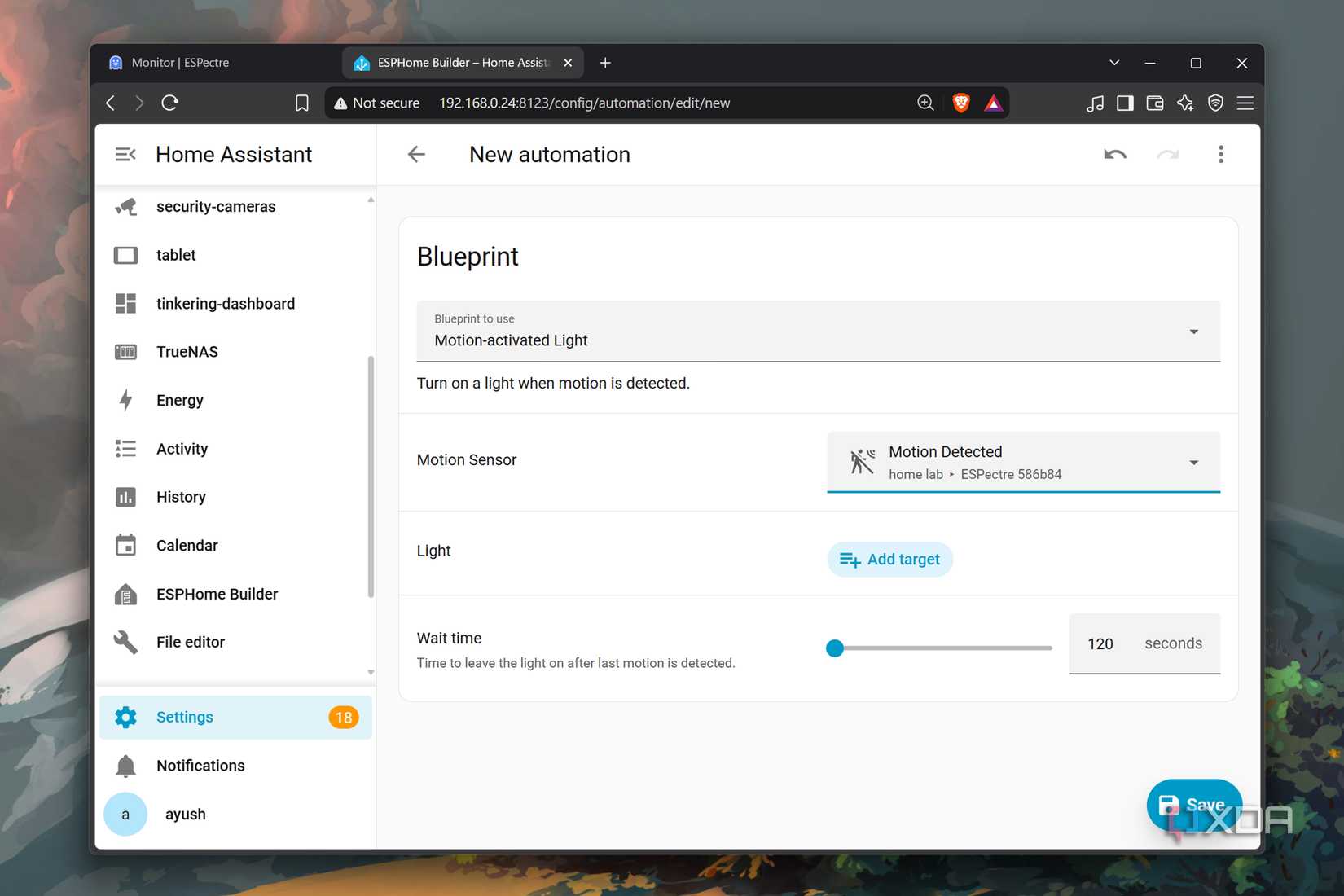The height and width of the screenshot is (896, 1344).
Task: Open the Settings sidebar item
Action: (235, 717)
